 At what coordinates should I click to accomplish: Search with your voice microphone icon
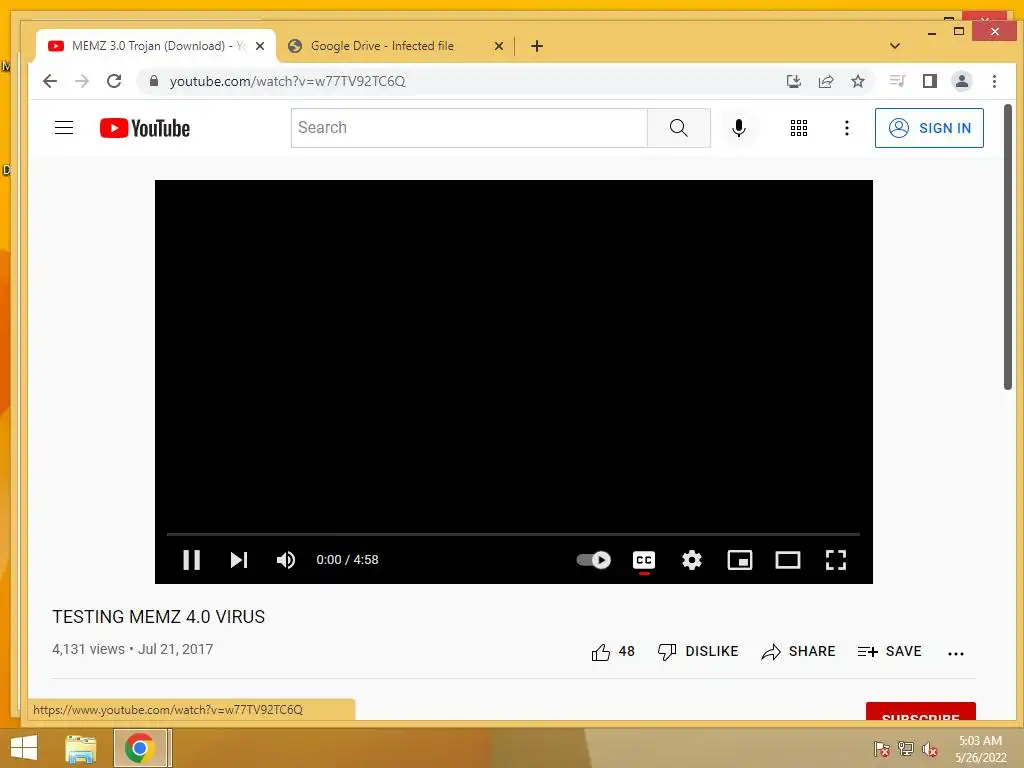(x=739, y=128)
